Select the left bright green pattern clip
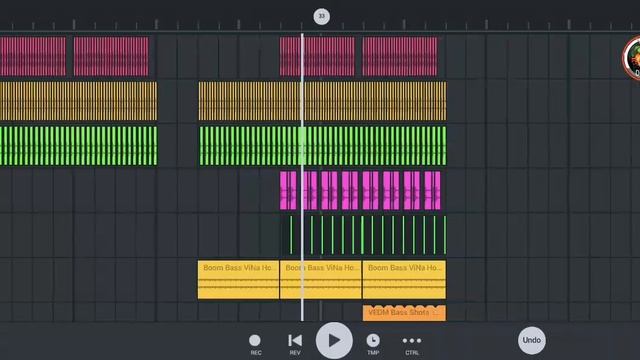This screenshot has height=360, width=640. click(x=78, y=146)
